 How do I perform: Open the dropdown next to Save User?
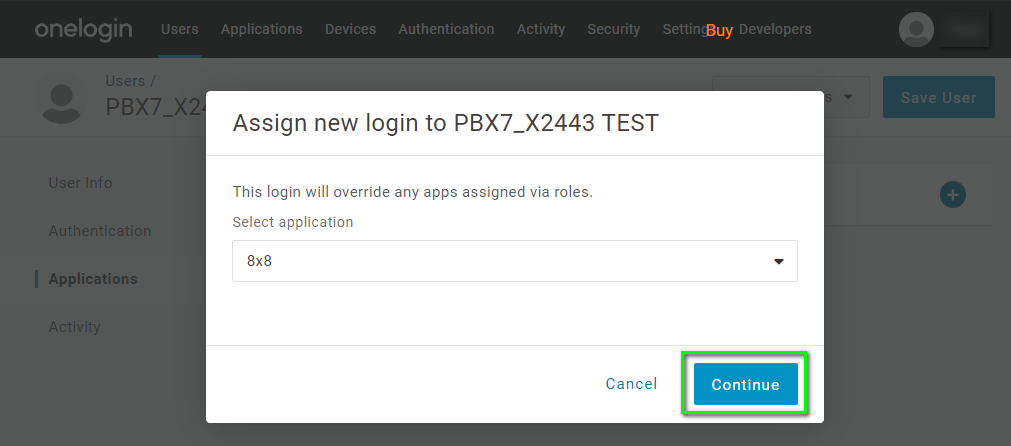click(x=848, y=97)
